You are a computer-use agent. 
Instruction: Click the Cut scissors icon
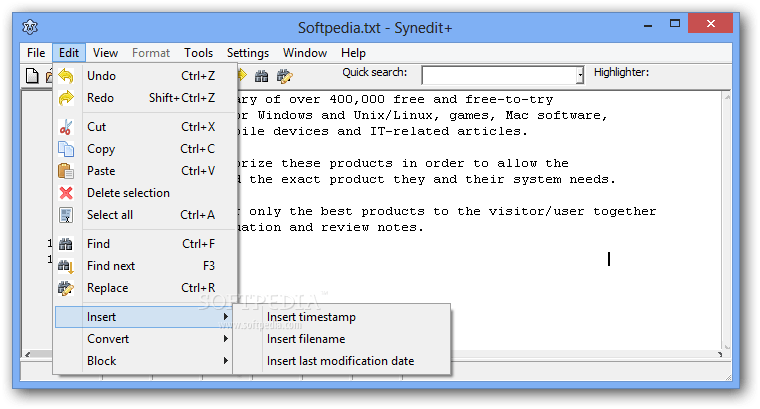(x=66, y=127)
